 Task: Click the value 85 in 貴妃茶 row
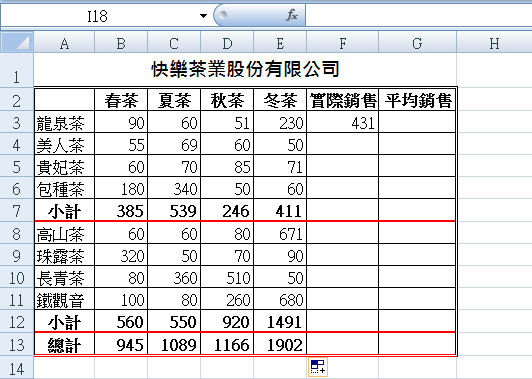(x=227, y=166)
